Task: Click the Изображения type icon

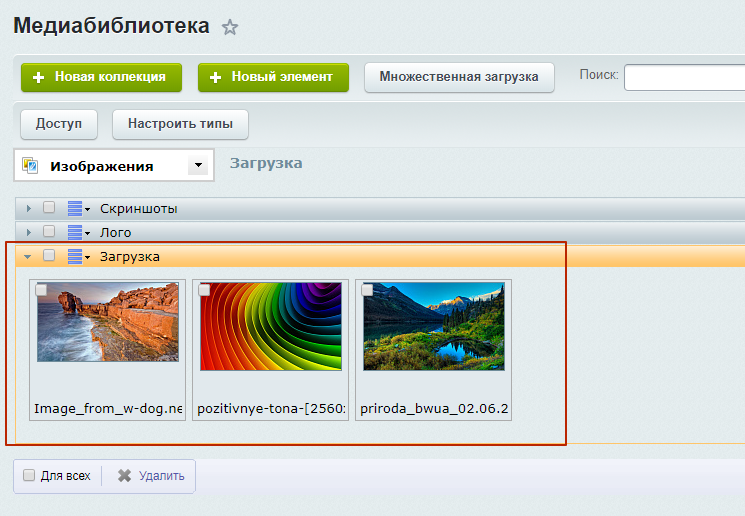Action: pos(30,166)
